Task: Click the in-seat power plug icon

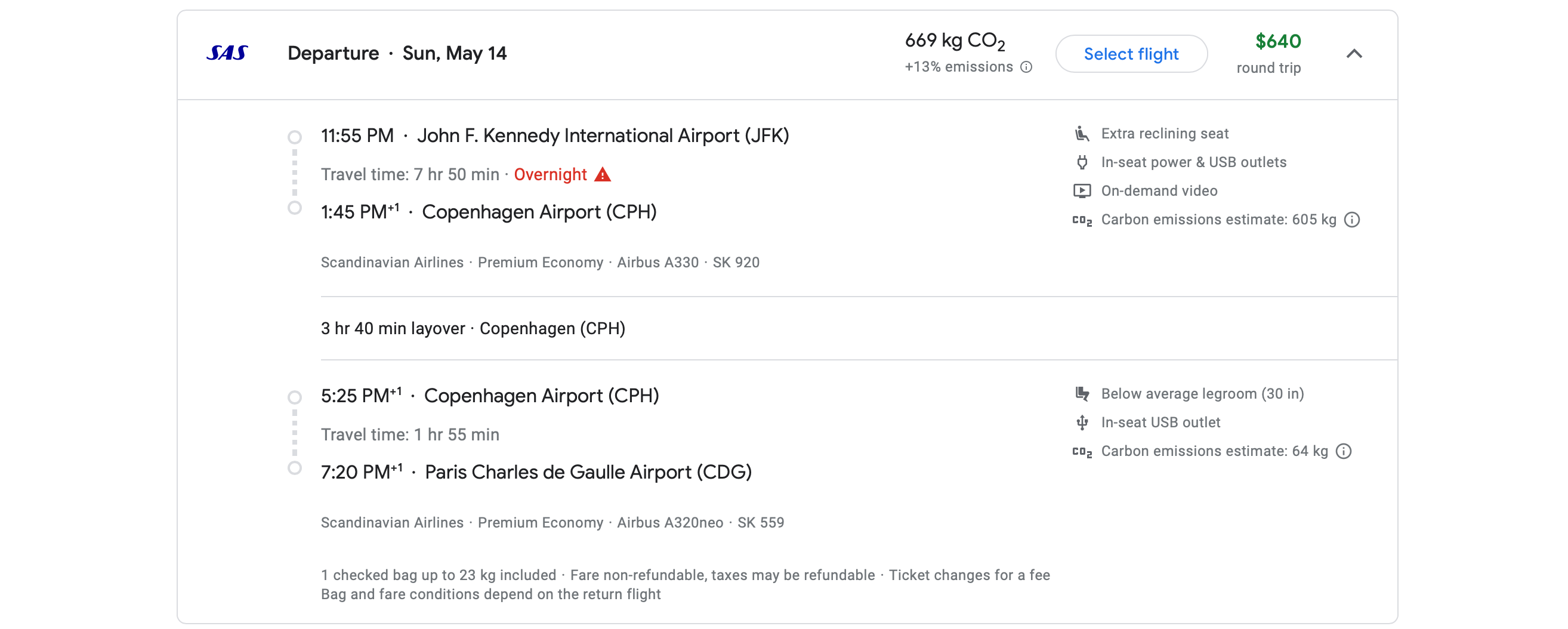Action: click(1082, 162)
